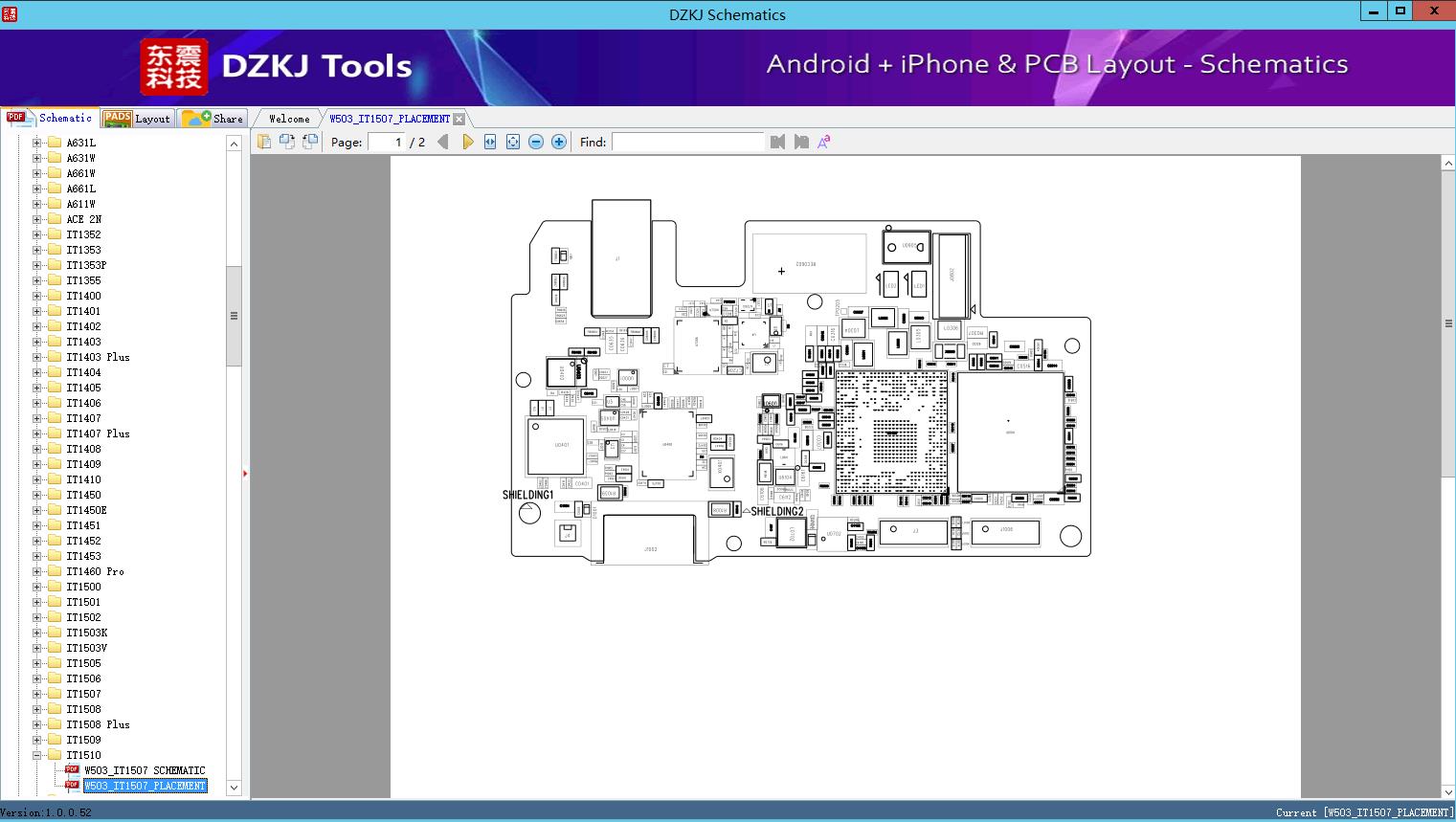Click the find next binoculars icon
This screenshot has height=822, width=1456.
point(801,142)
